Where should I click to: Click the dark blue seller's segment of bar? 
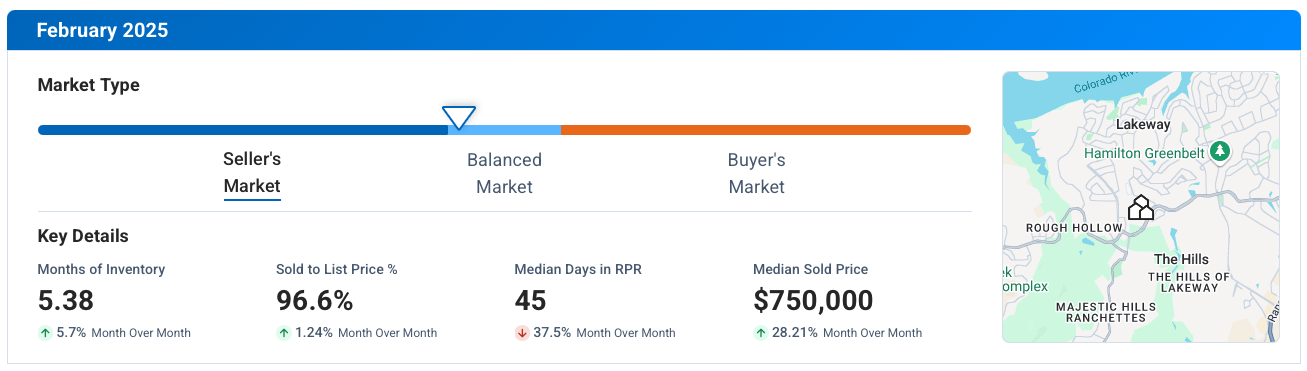click(x=243, y=130)
